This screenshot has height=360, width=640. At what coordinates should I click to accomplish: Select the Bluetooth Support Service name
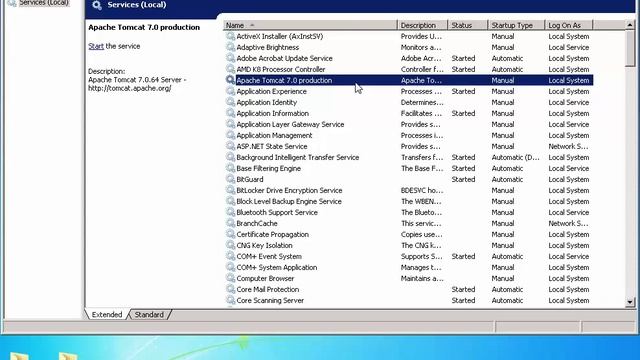pyautogui.click(x=277, y=213)
